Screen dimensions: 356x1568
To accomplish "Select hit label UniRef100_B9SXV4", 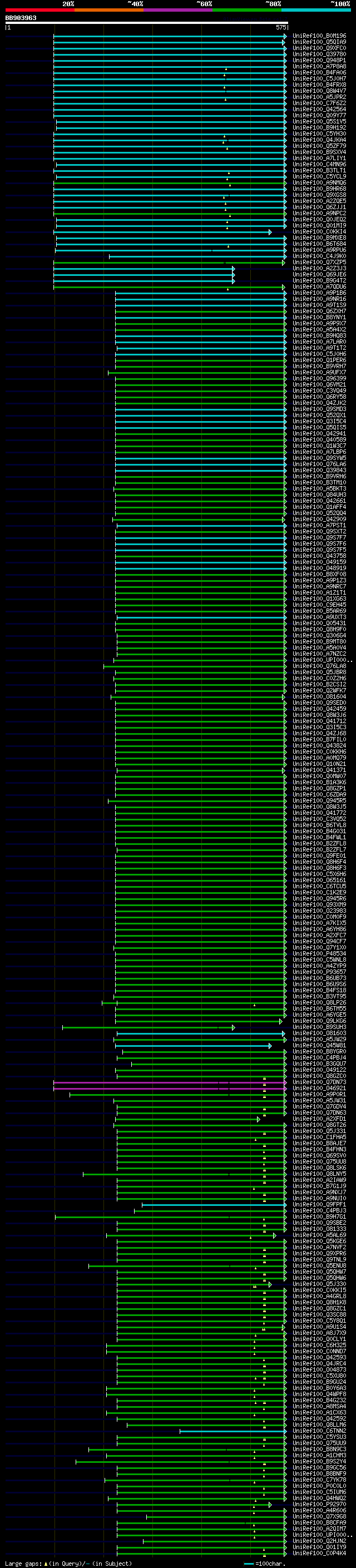I will (319, 152).
